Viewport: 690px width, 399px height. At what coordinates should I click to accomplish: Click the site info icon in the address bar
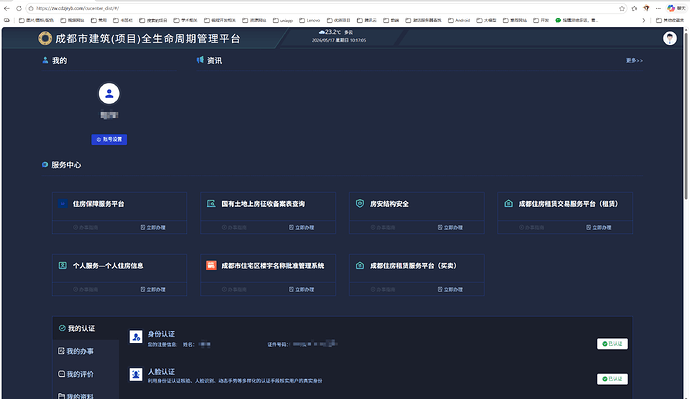(x=31, y=8)
